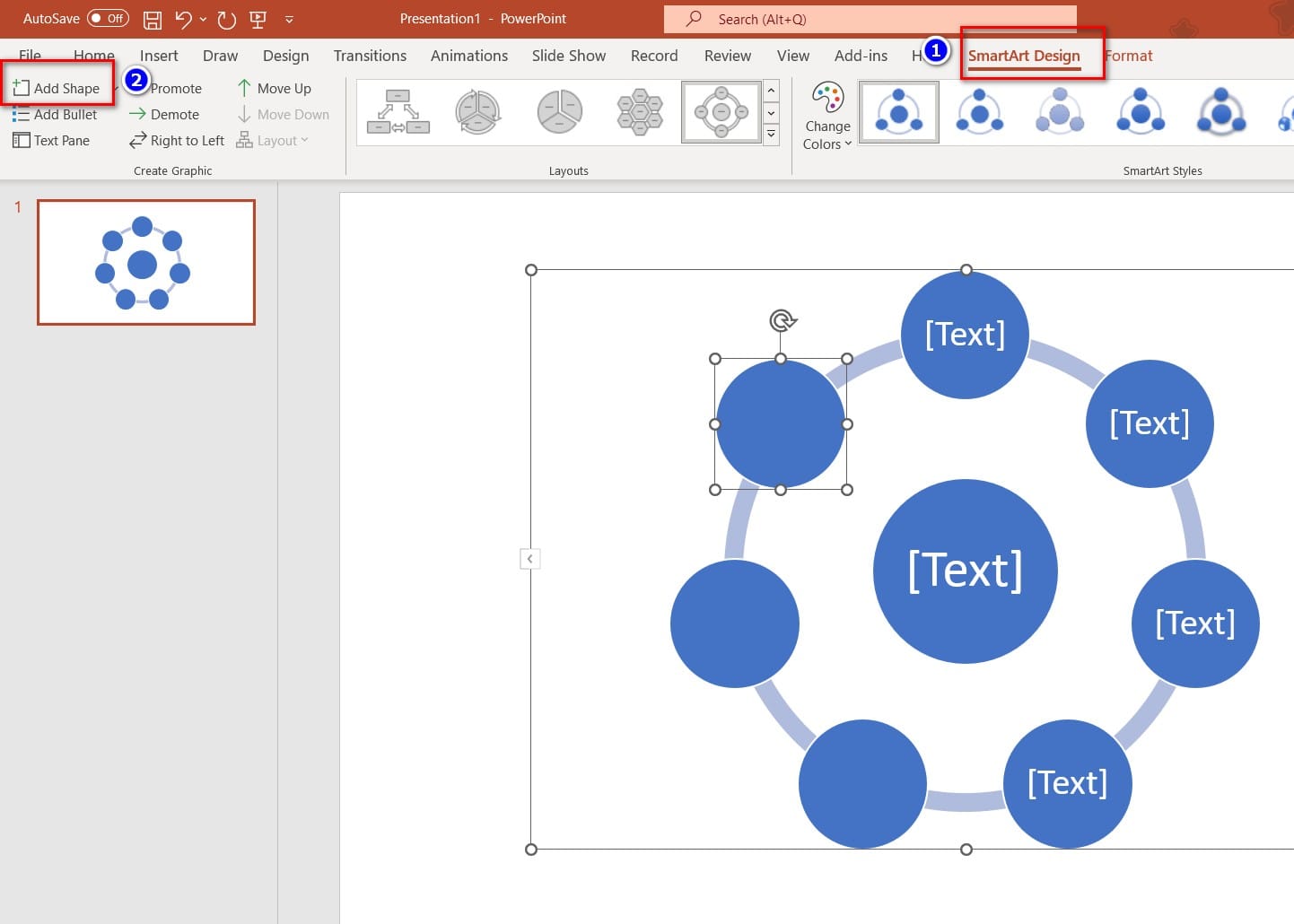
Task: Open the View tab
Action: (x=793, y=56)
